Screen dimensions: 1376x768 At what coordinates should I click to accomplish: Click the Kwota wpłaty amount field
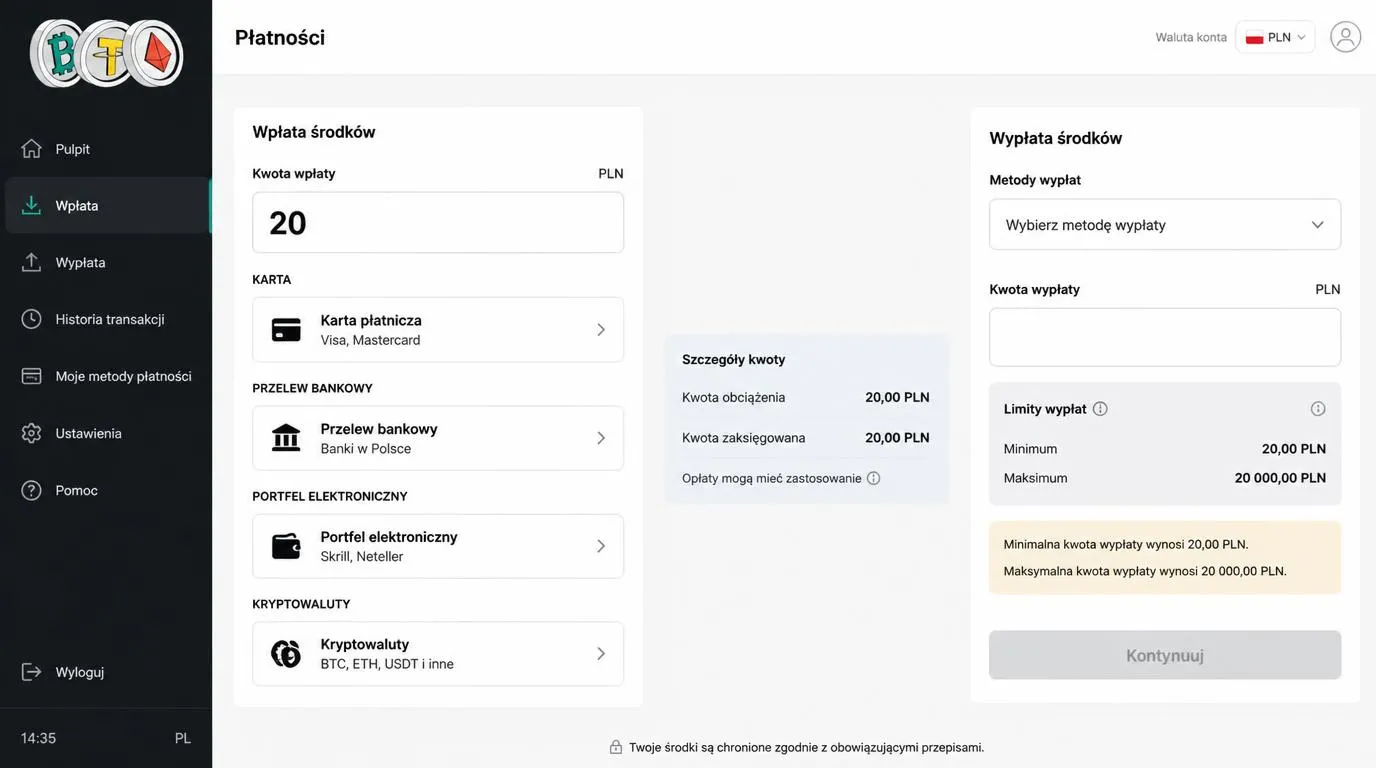click(x=438, y=223)
